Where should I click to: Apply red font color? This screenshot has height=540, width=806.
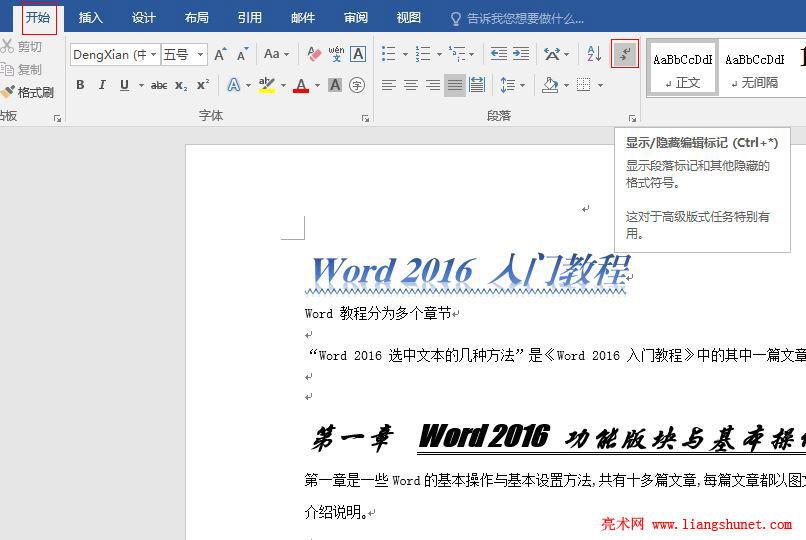pyautogui.click(x=301, y=85)
